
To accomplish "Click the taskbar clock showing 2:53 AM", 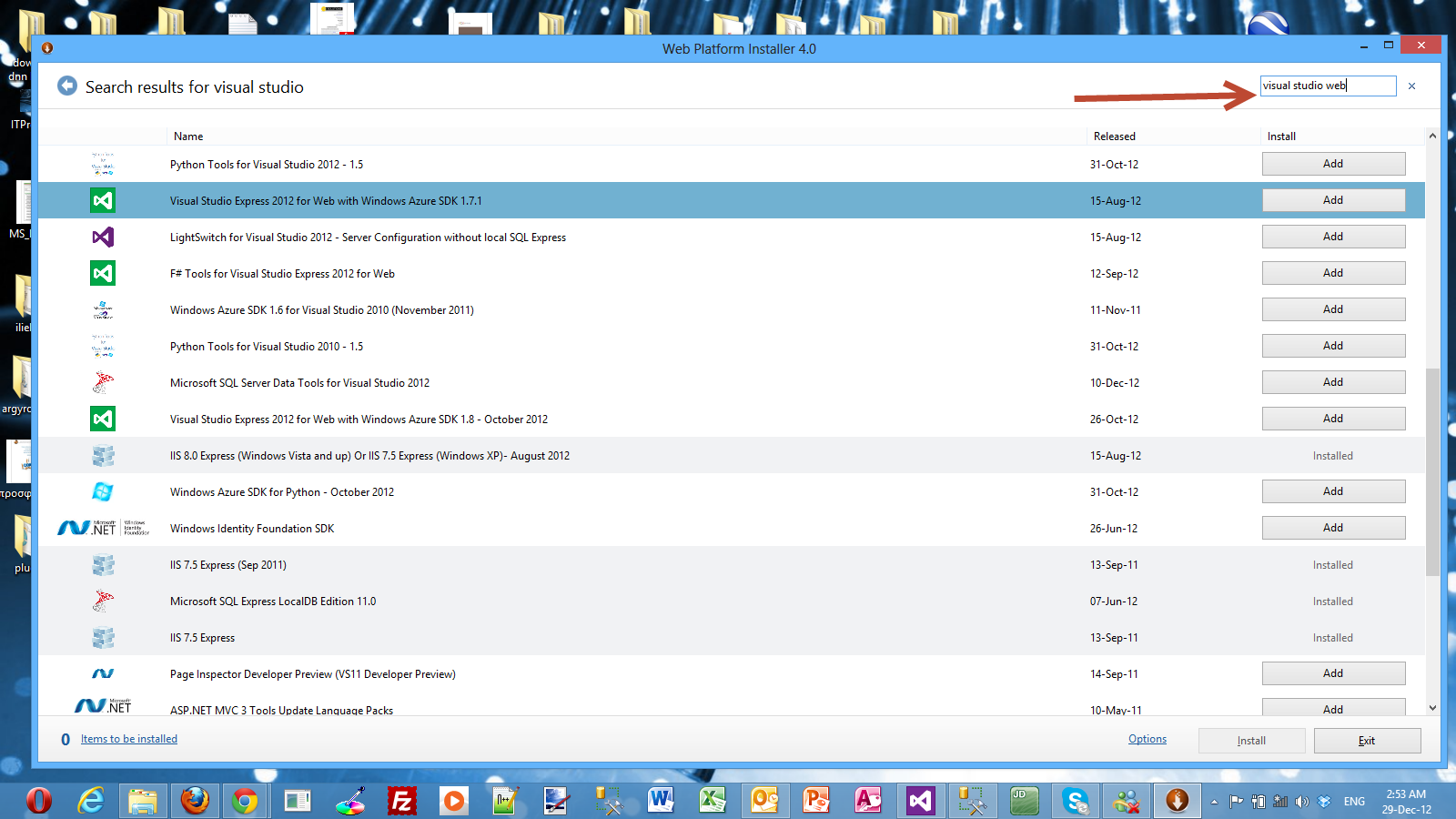I will point(1406,802).
